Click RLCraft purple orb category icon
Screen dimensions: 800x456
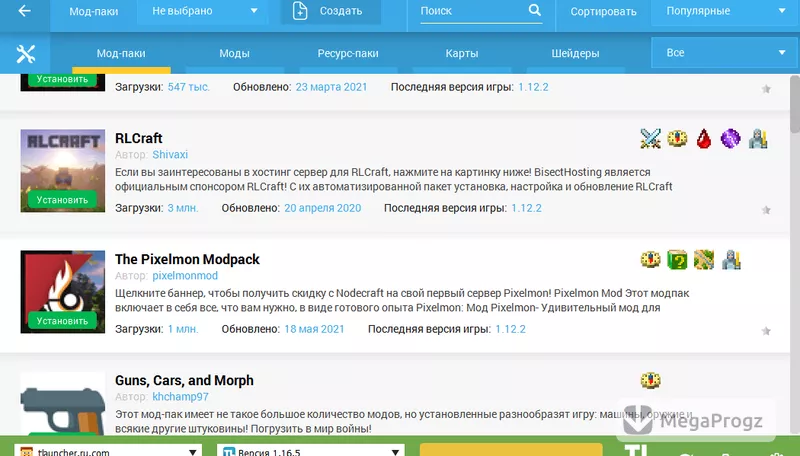(731, 138)
